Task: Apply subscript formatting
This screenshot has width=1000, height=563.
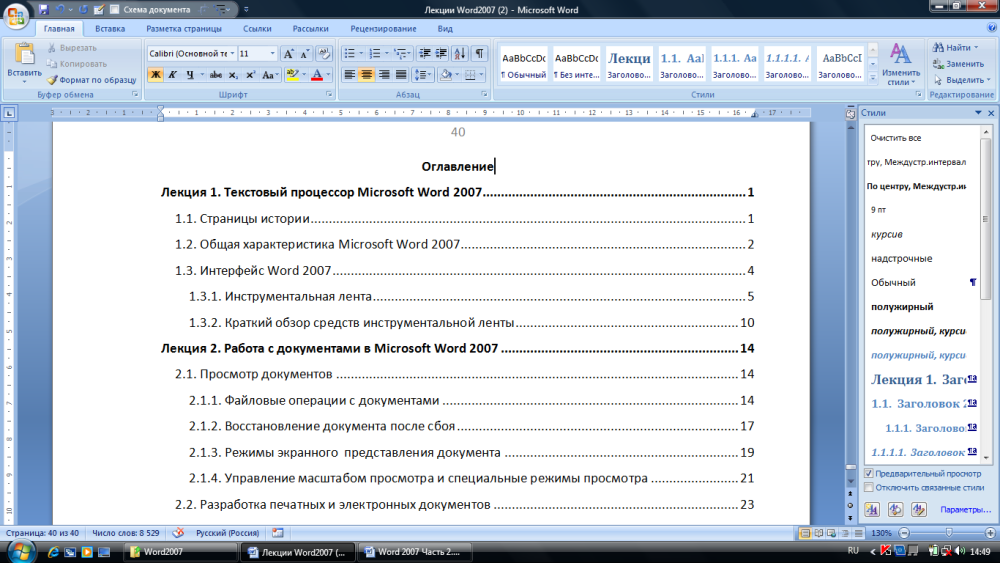Action: [x=233, y=75]
